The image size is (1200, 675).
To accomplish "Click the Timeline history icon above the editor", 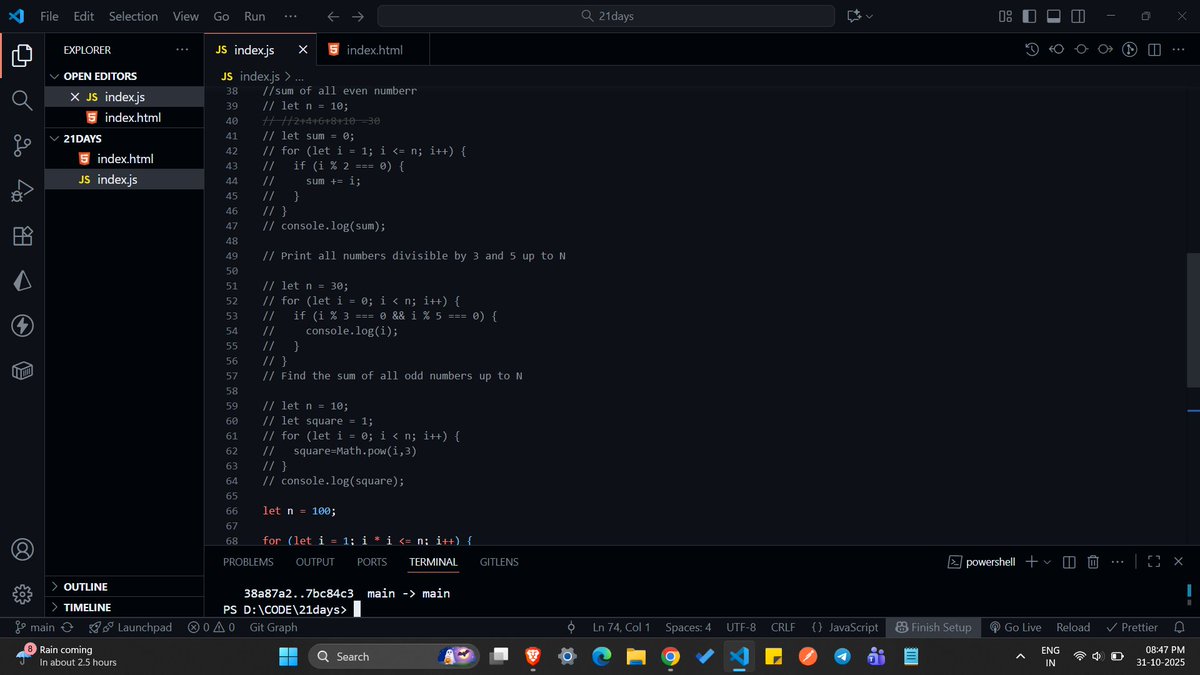I will click(1032, 48).
